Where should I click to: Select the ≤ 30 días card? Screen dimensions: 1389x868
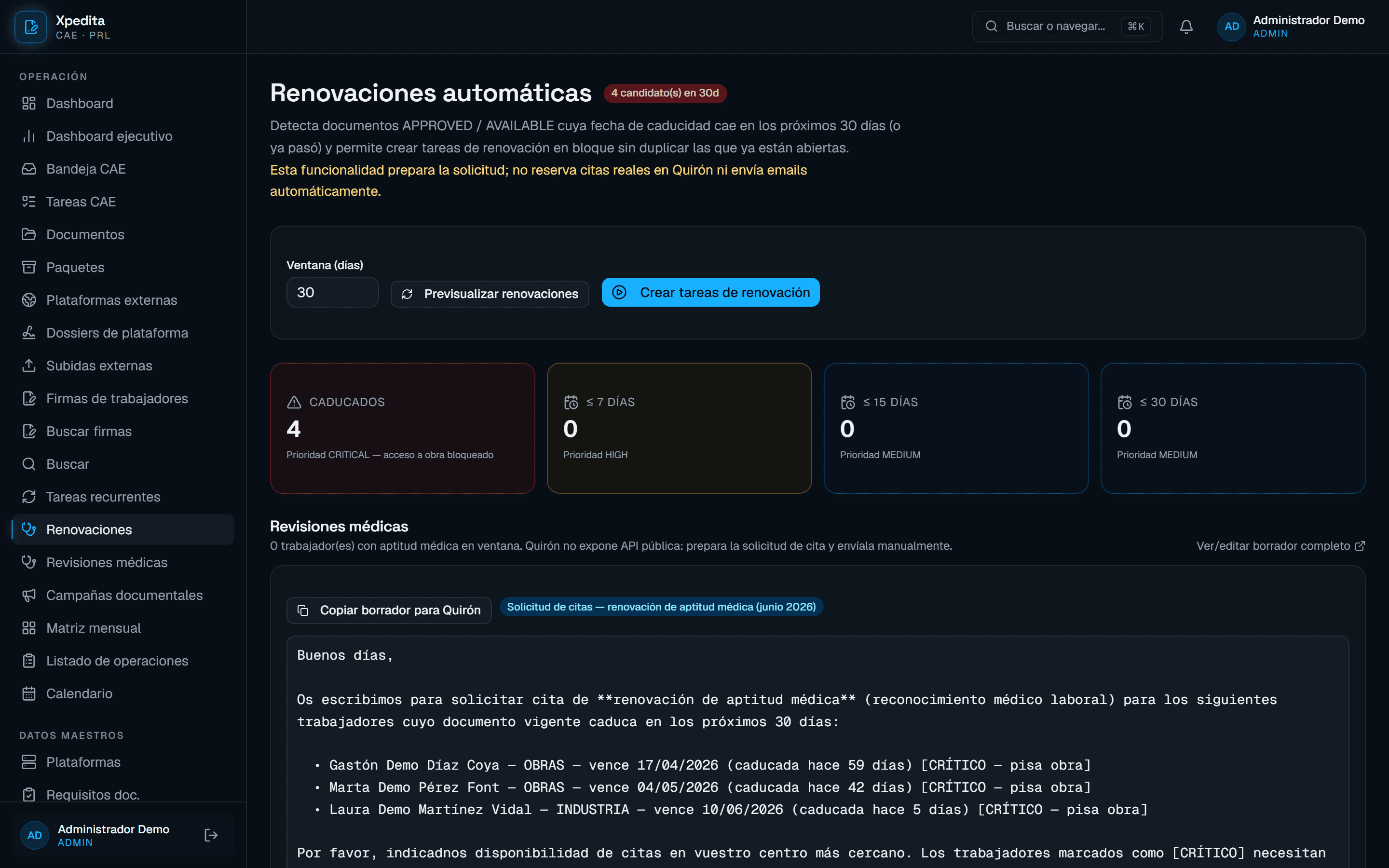1232,428
